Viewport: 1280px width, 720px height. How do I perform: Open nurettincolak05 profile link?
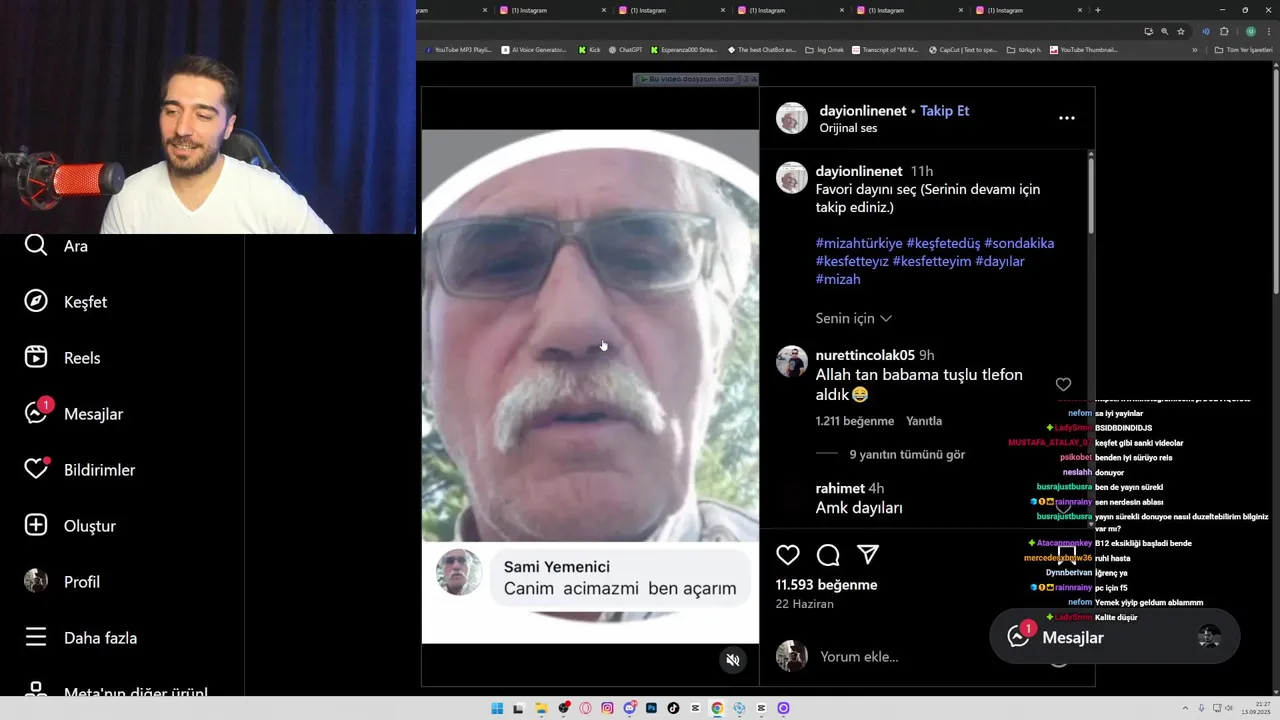(865, 355)
